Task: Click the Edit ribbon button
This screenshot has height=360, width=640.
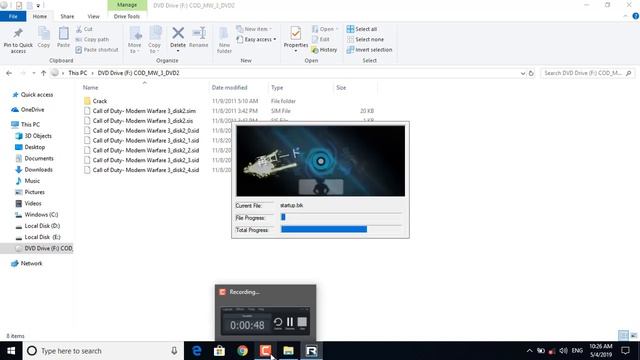Action: 321,39
